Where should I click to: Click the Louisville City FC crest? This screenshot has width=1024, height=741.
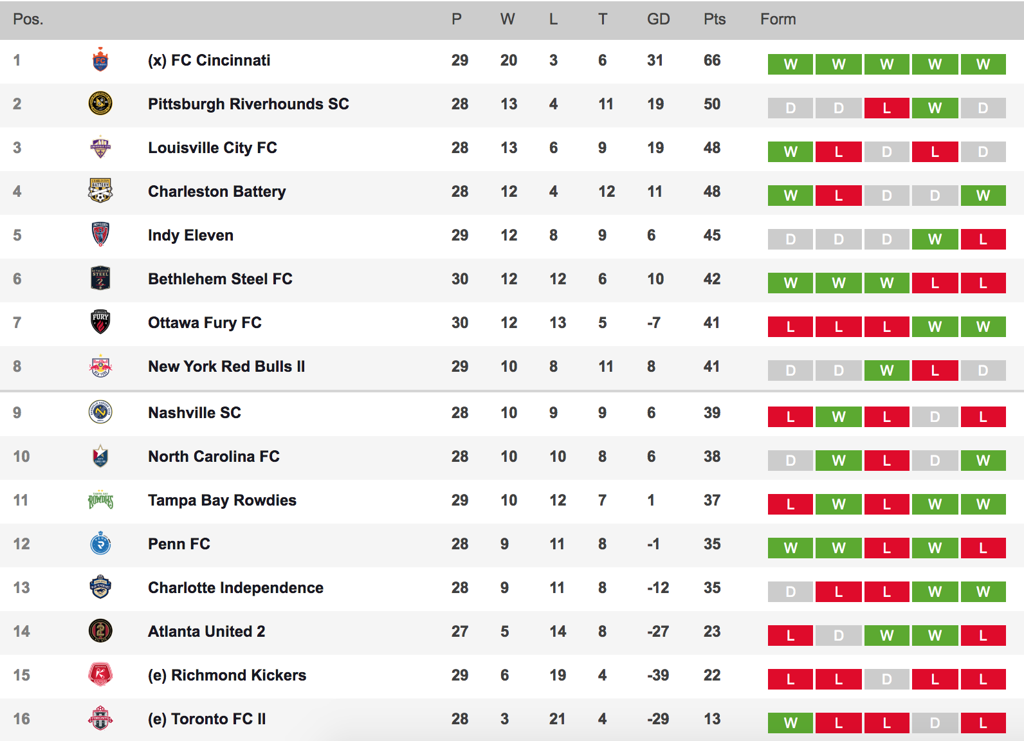[100, 148]
